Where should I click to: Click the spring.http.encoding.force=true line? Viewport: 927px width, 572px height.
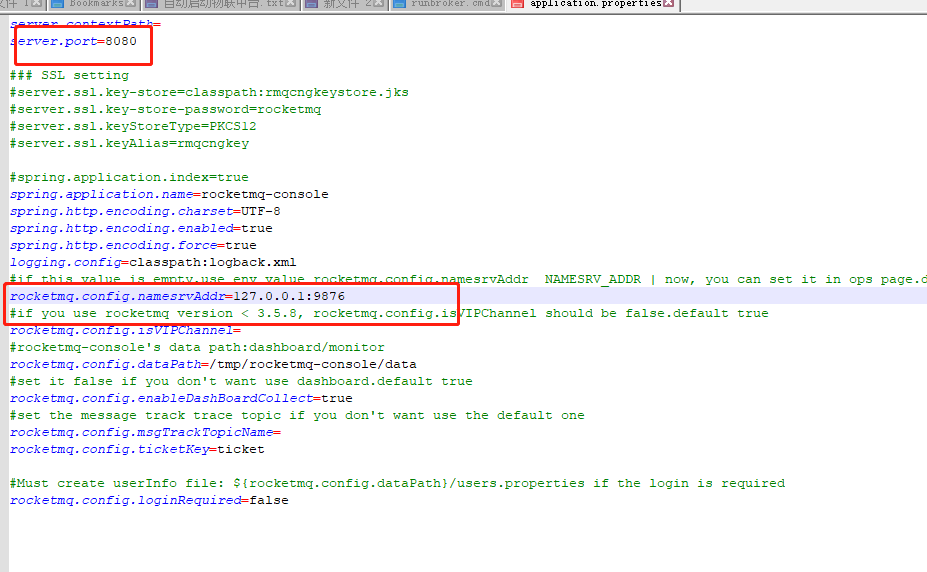tap(133, 245)
